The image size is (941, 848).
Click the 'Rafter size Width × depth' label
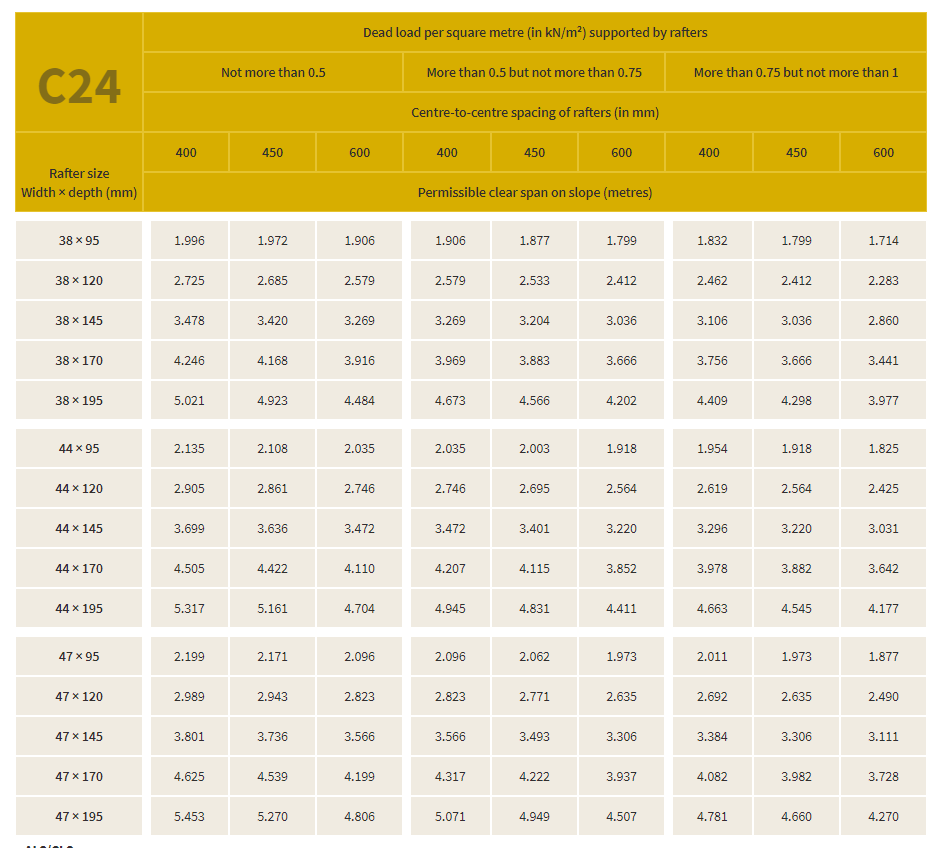[x=79, y=183]
